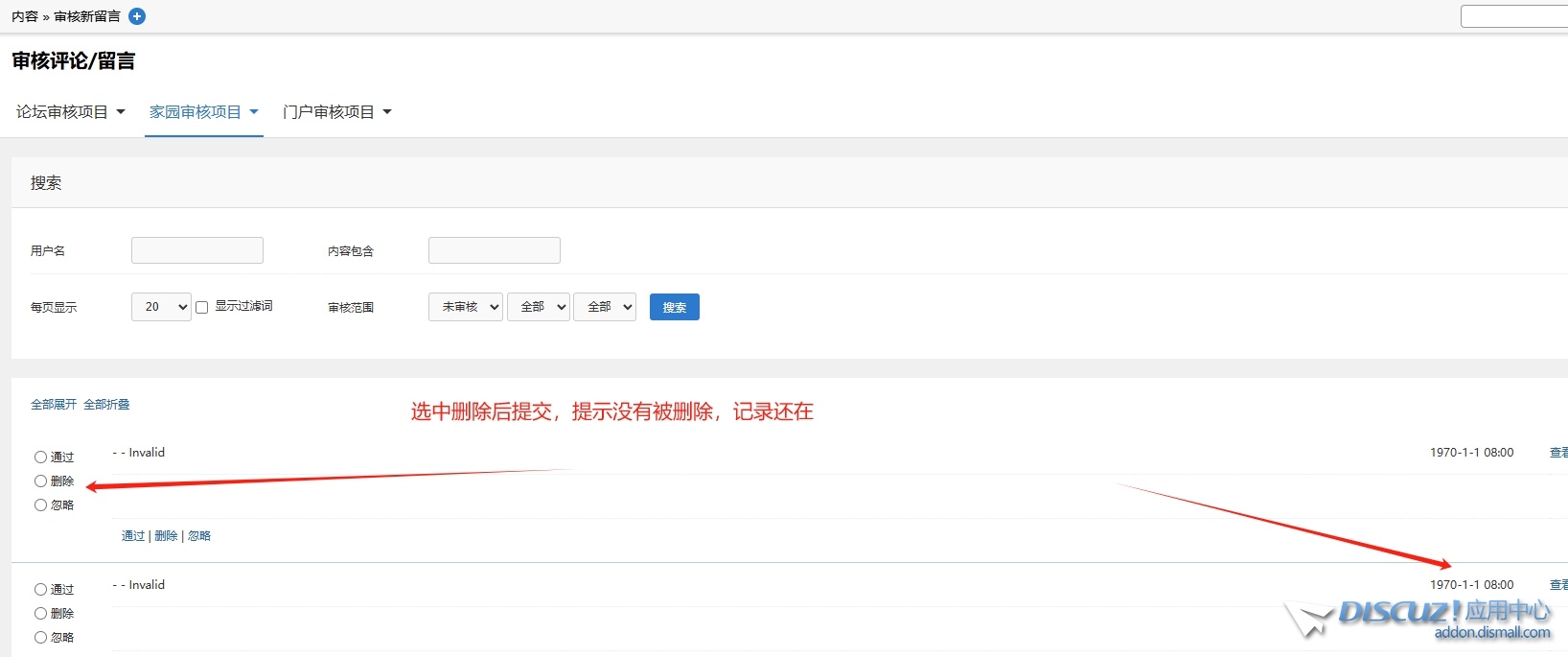
Task: Open the 每页显示 dropdown showing 20
Action: click(161, 307)
